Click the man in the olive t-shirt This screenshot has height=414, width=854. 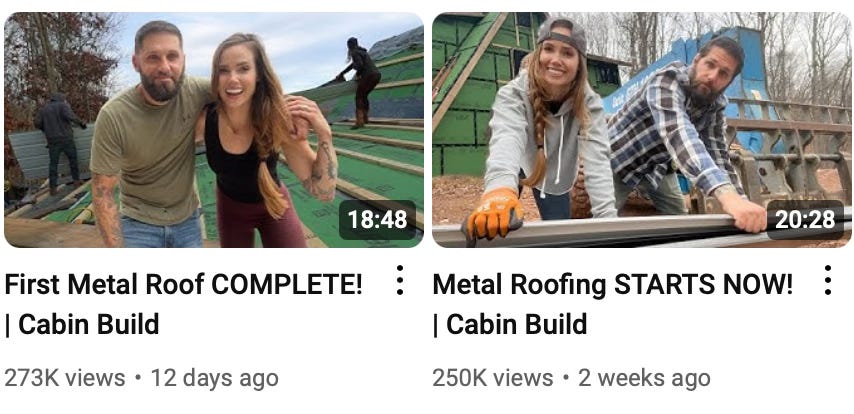pos(150,136)
